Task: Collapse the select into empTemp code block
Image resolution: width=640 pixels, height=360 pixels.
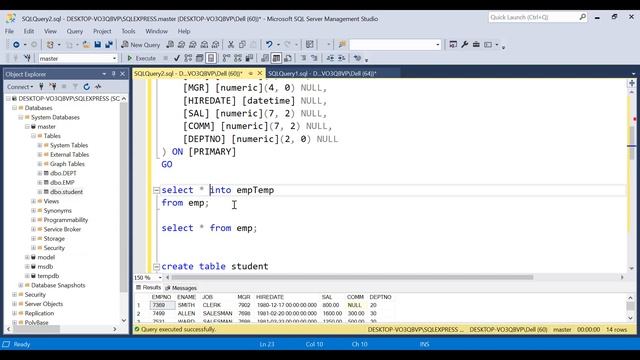Action: (156, 190)
